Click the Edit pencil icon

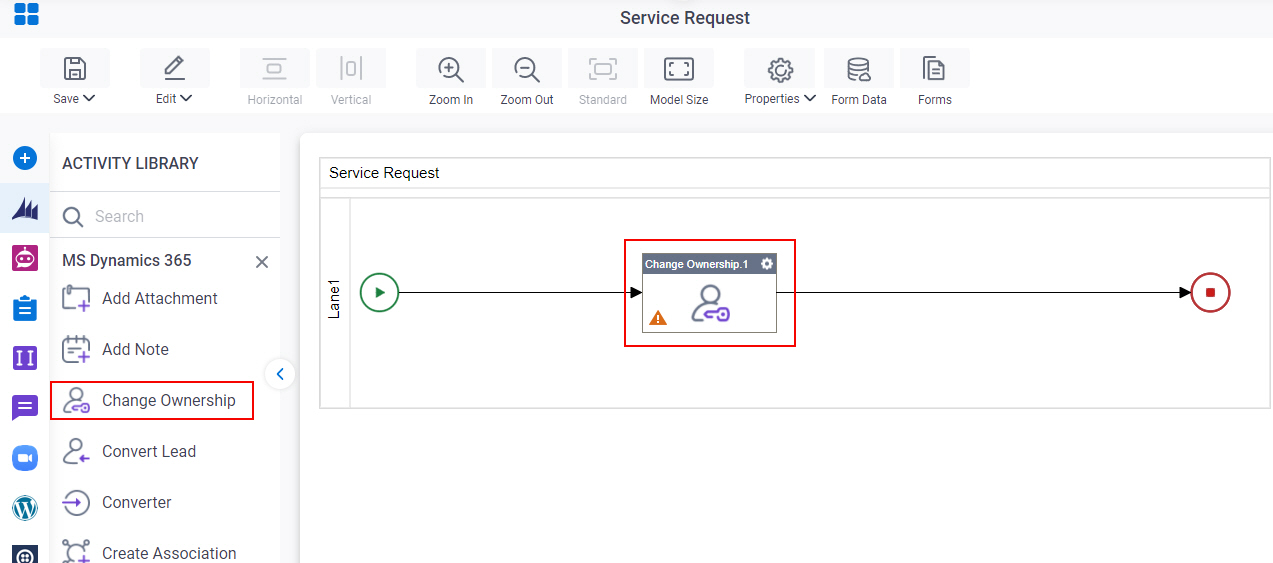[x=175, y=68]
